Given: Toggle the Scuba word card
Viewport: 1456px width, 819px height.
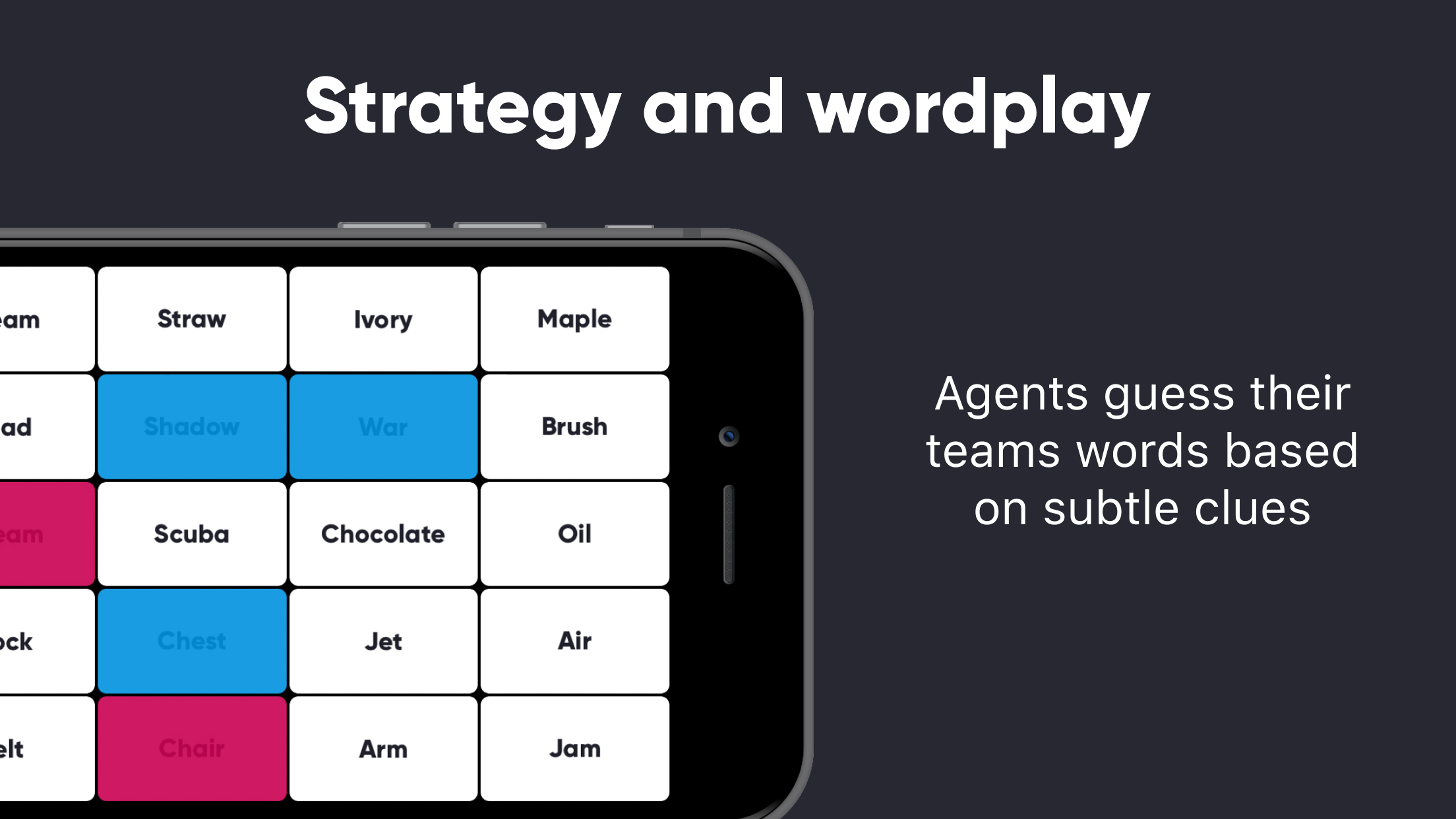Looking at the screenshot, I should click(191, 534).
